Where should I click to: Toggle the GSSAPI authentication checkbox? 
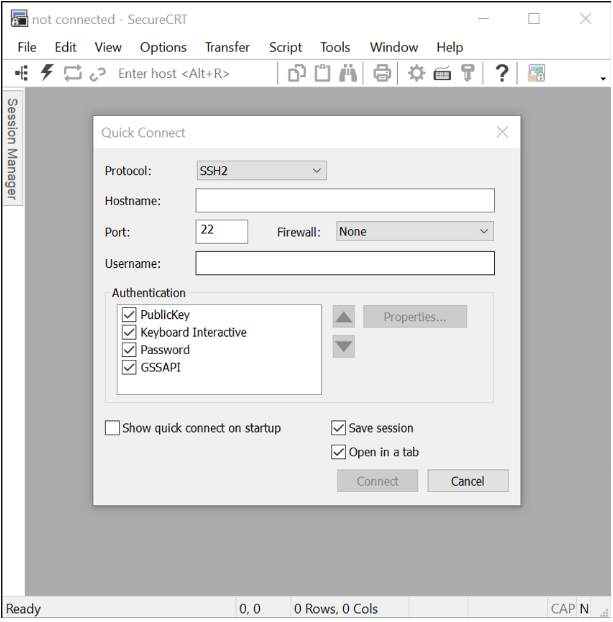pos(129,367)
